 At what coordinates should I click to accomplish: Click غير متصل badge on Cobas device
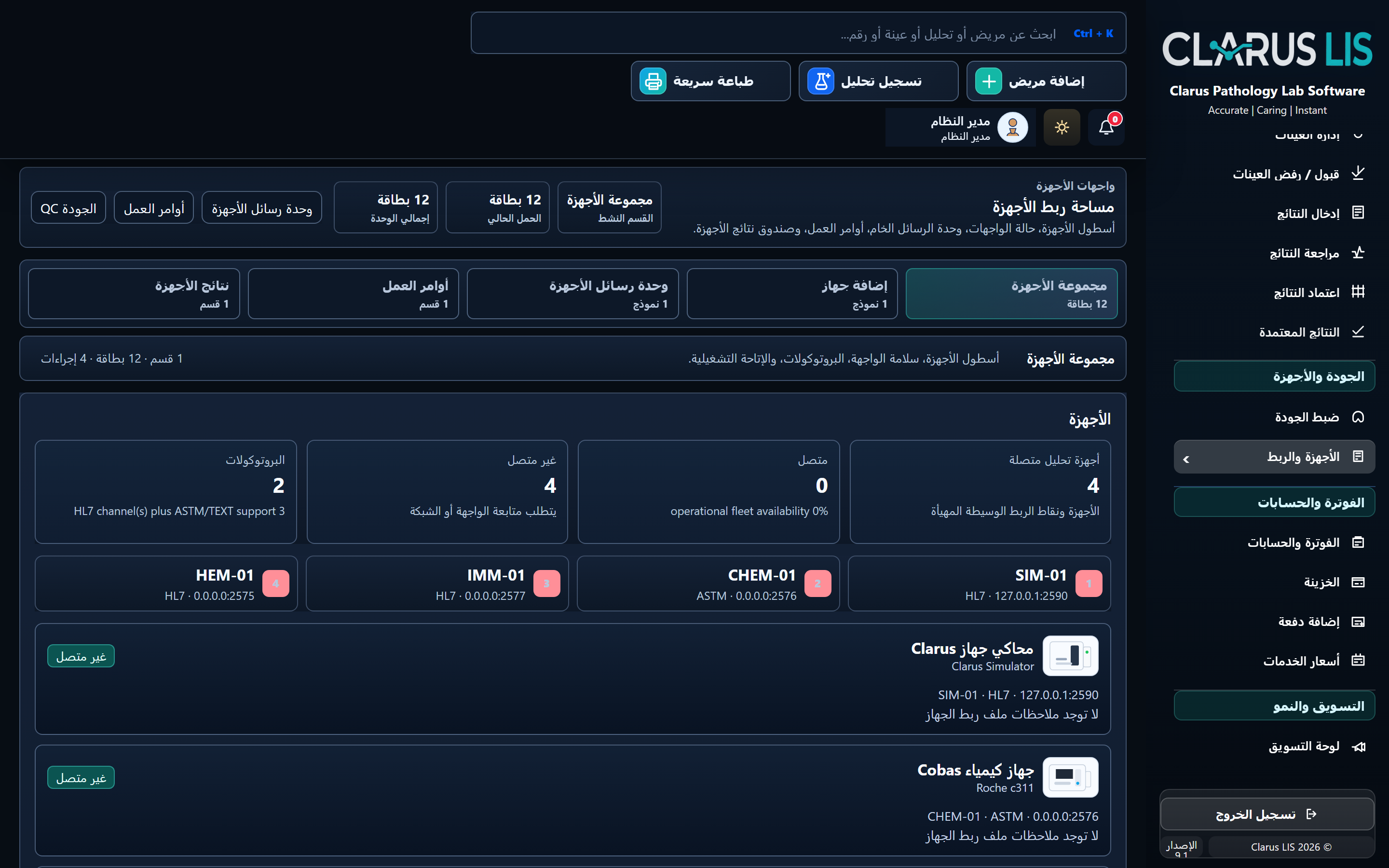tap(81, 778)
